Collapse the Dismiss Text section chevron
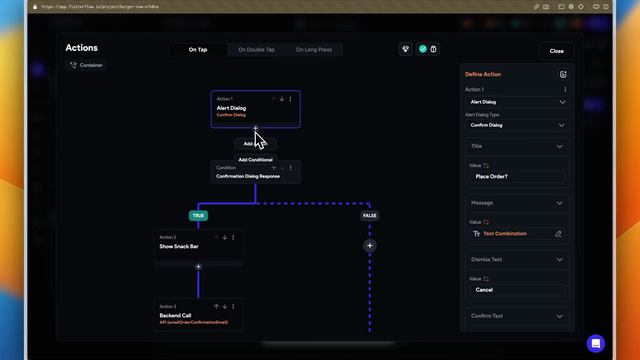Viewport: 640px width, 360px height. tap(560, 260)
